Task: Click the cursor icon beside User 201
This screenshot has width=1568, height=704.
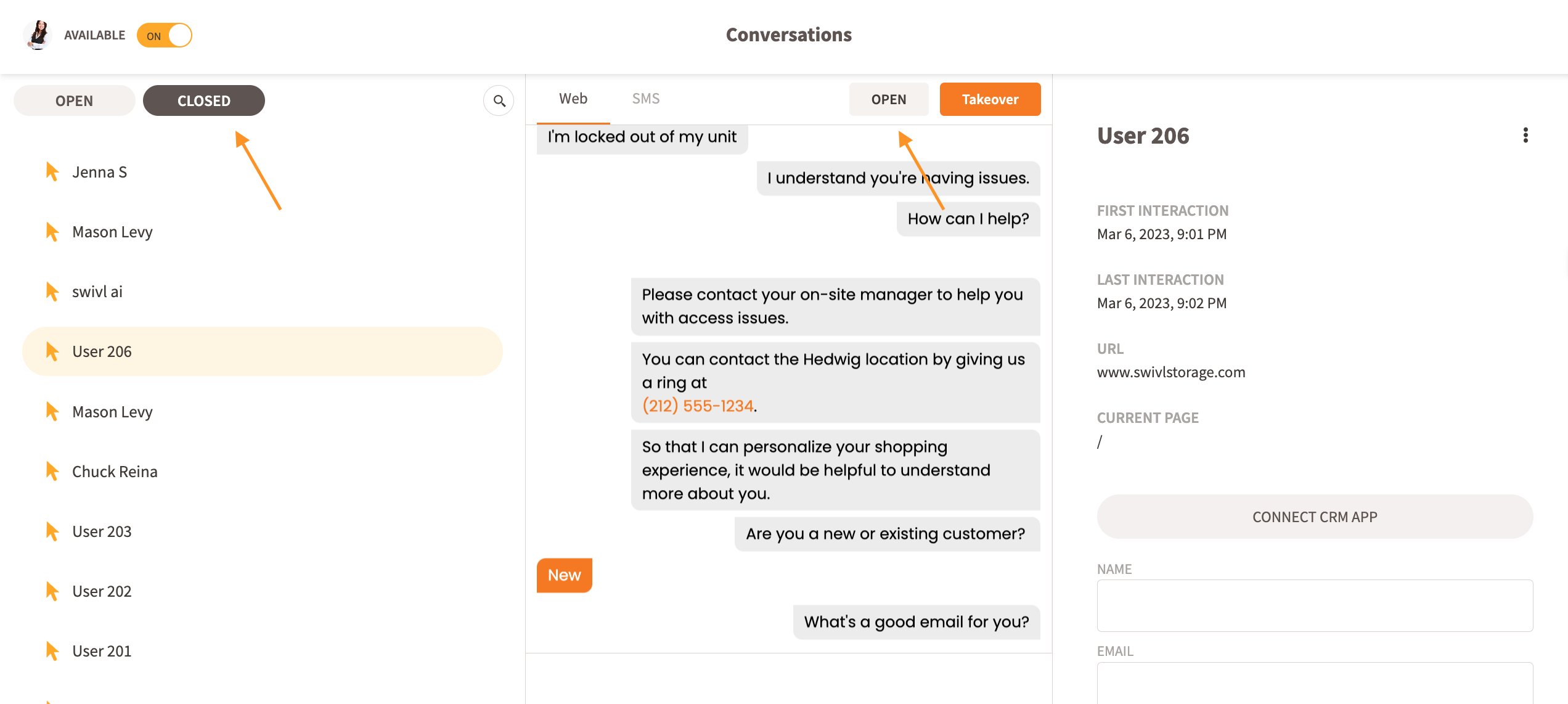Action: [x=52, y=650]
